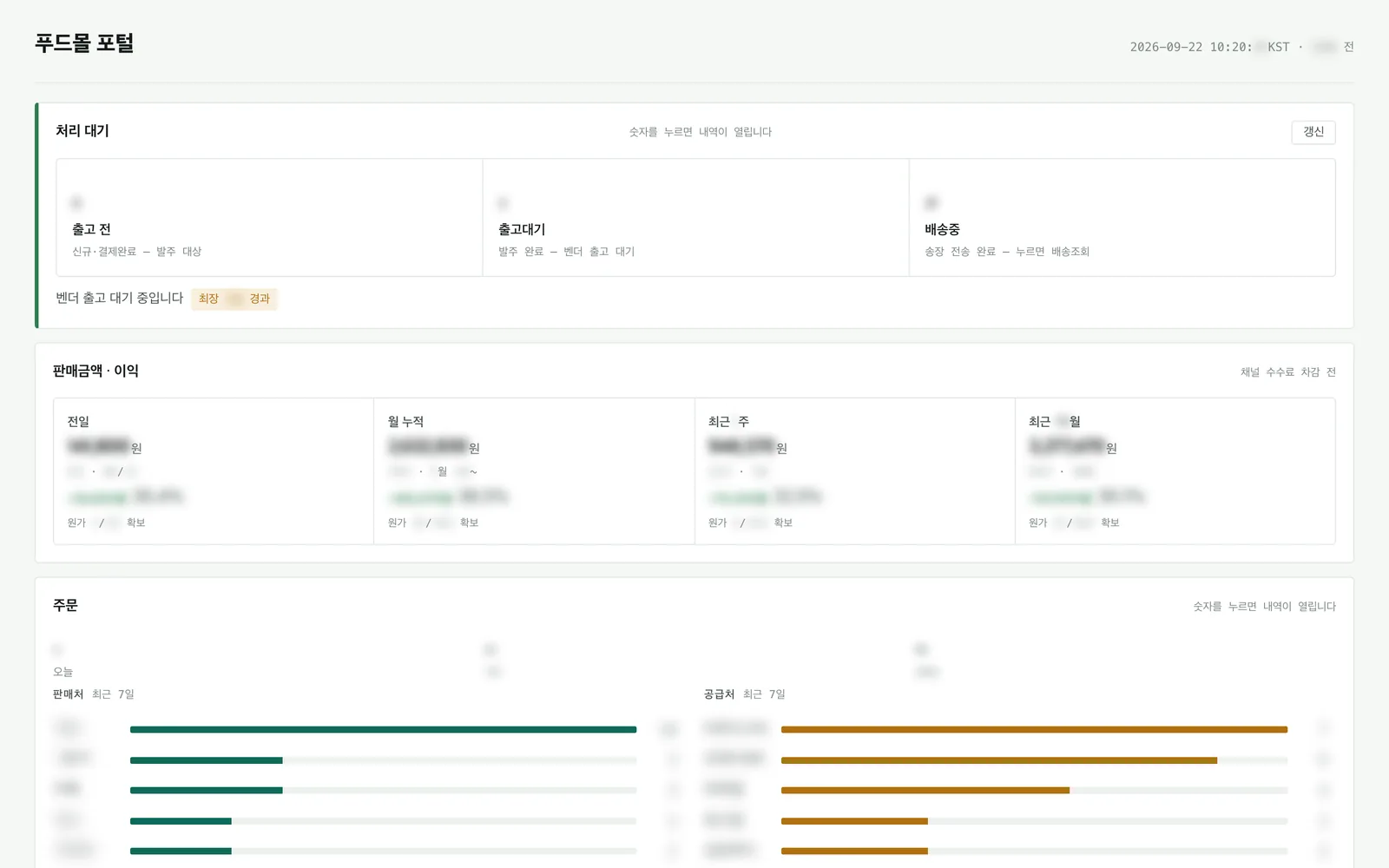Click the full-length orange 공급처 bar
The height and width of the screenshot is (868, 1389).
[1034, 730]
